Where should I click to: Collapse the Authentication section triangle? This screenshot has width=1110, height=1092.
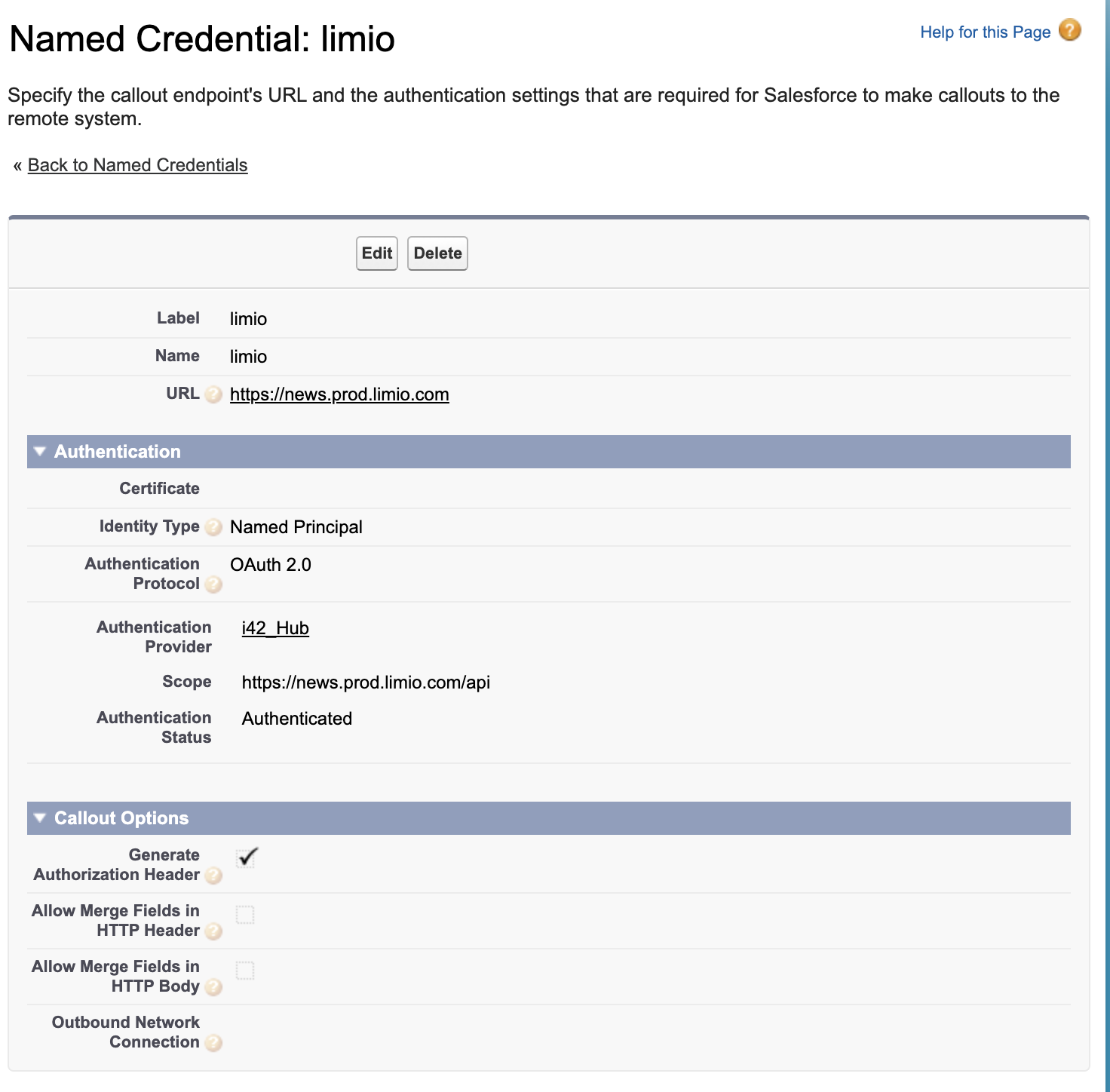40,451
